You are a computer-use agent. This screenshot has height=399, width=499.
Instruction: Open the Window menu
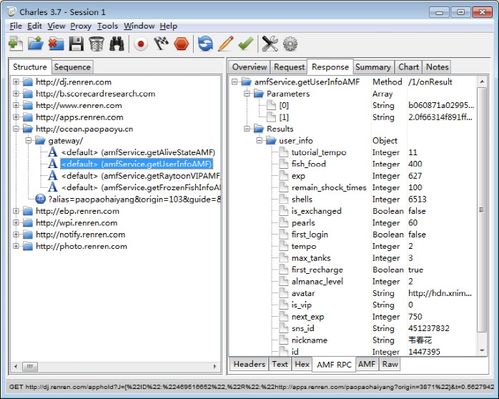point(139,26)
